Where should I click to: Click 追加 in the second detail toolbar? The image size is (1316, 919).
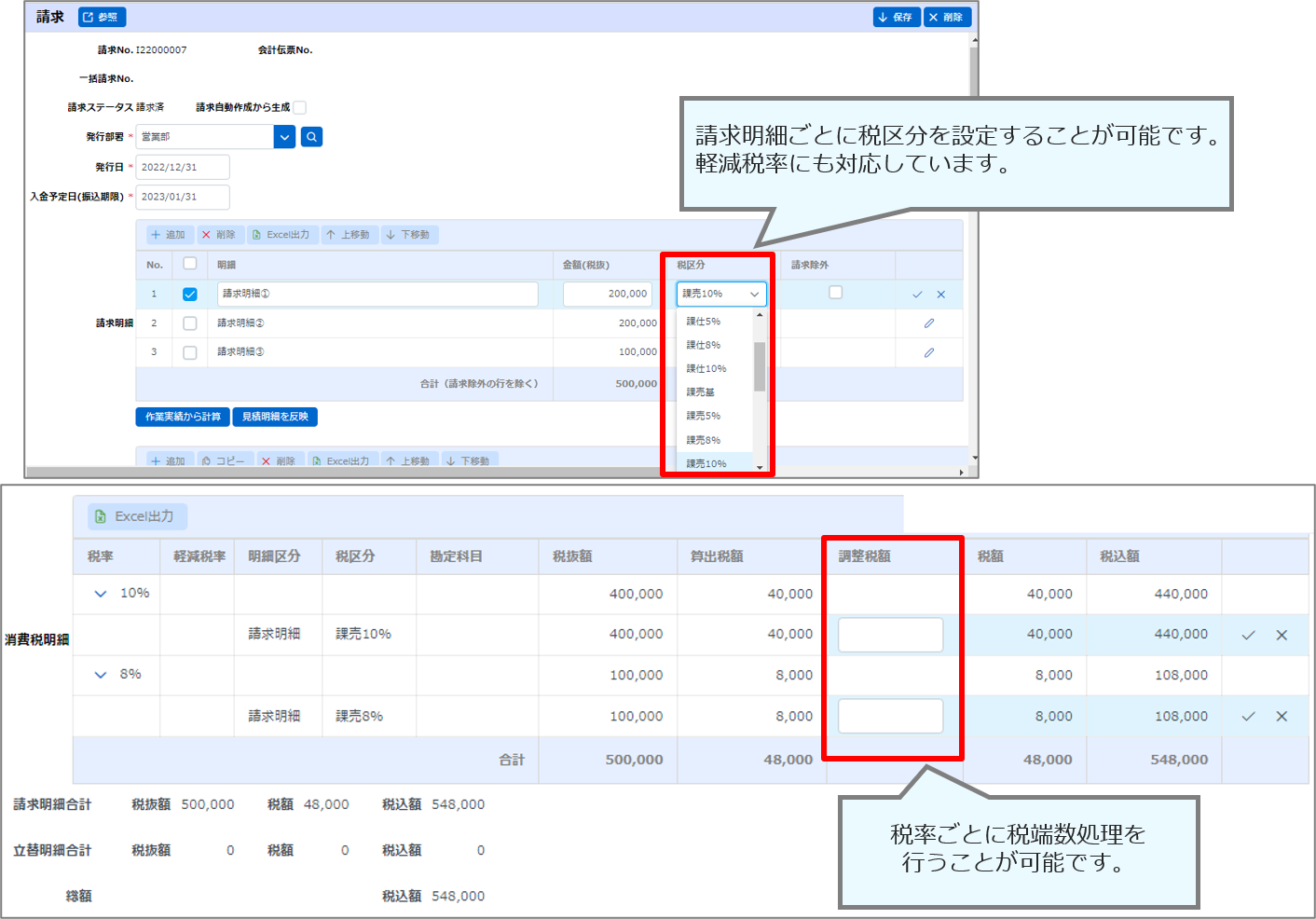(x=169, y=460)
